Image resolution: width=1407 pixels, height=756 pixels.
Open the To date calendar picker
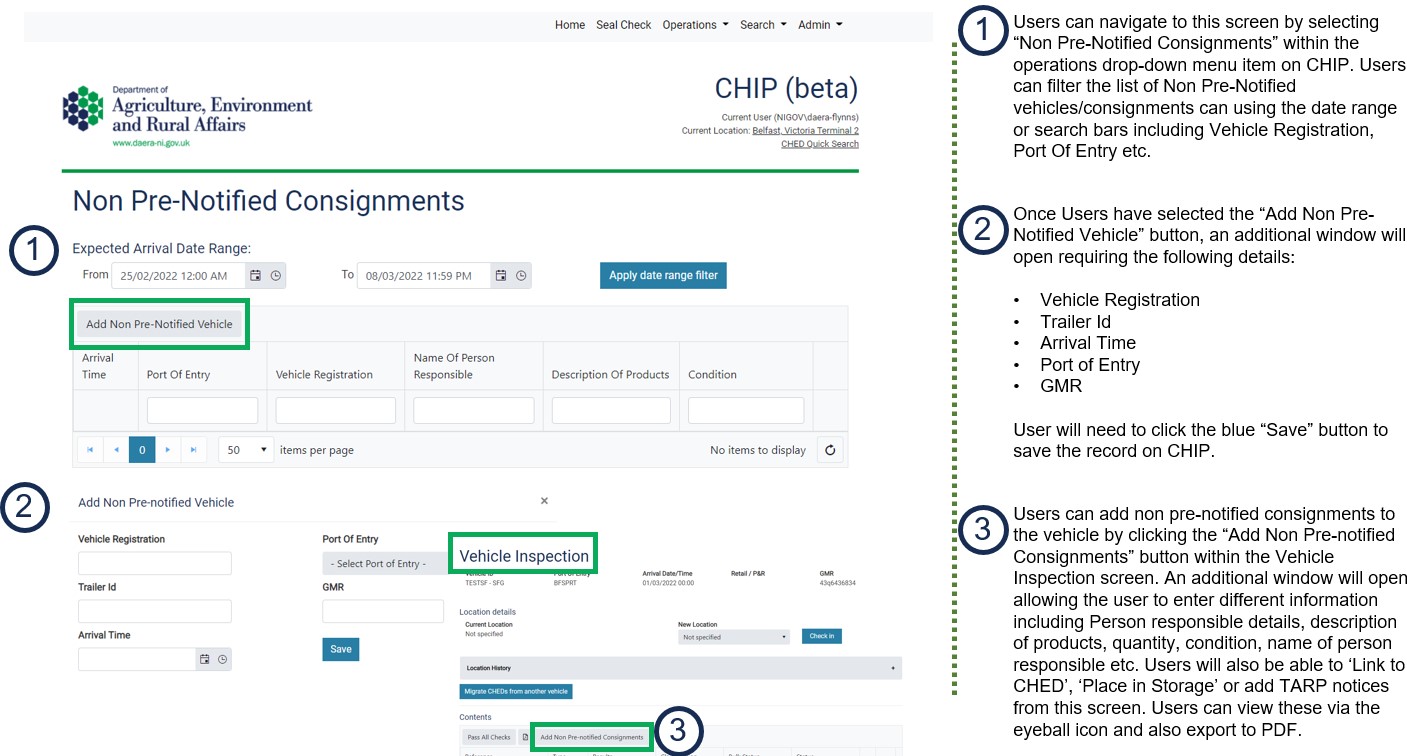point(501,276)
